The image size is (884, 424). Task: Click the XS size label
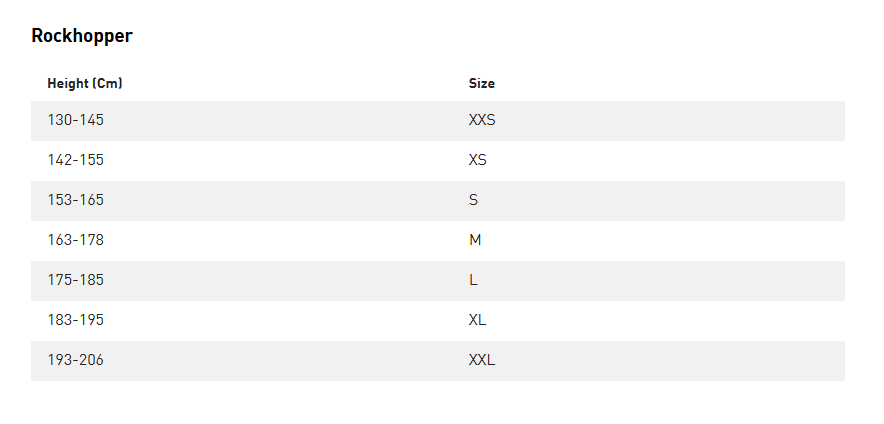478,160
